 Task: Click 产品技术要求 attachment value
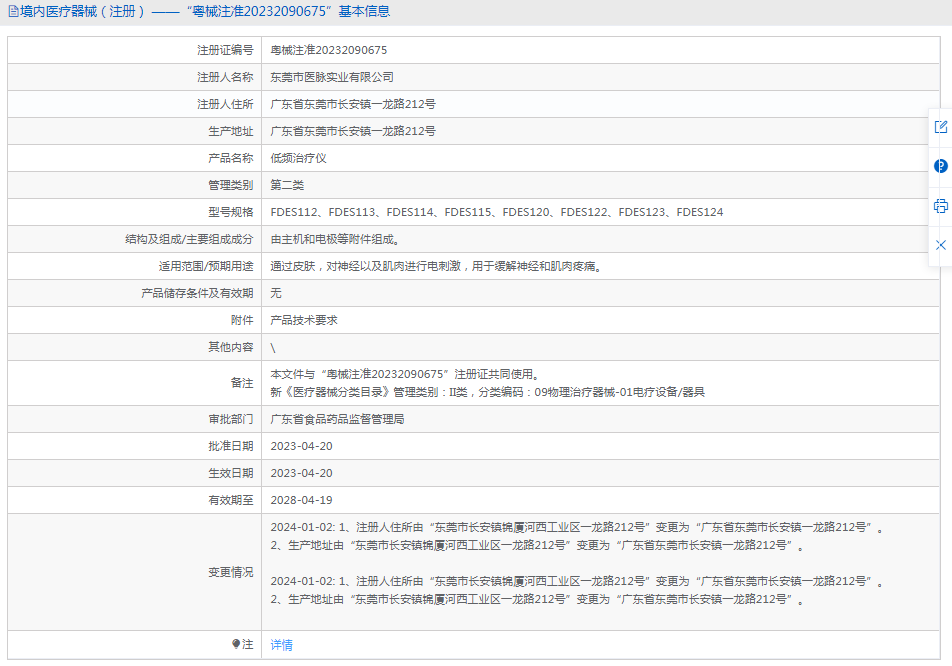point(304,320)
